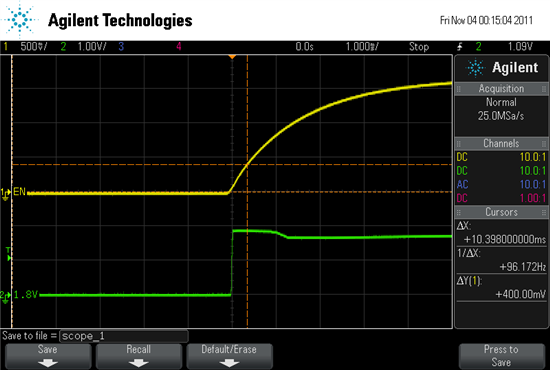Select channel 1 DC 10.0:1 row
The height and width of the screenshot is (370, 550).
click(501, 157)
